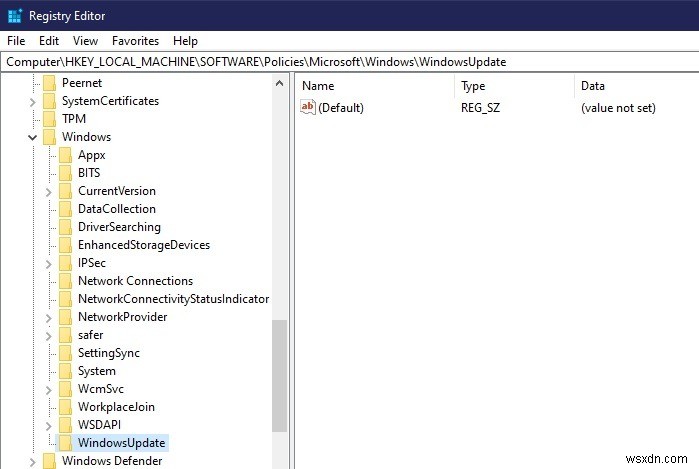Select the NetworkConnectivityStatusIndicator key label
Viewport: 699px width, 469px height.
173,299
